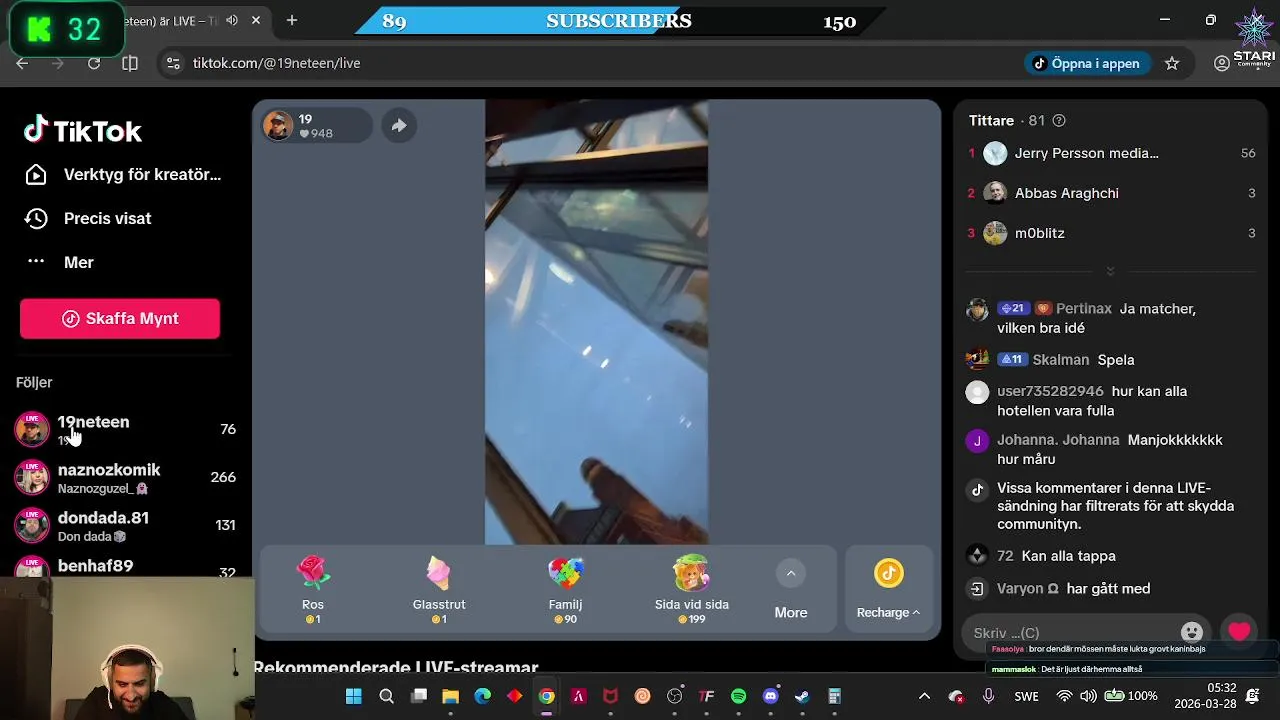Click the comment input field Skriv
The width and height of the screenshot is (1280, 720).
(x=1070, y=632)
